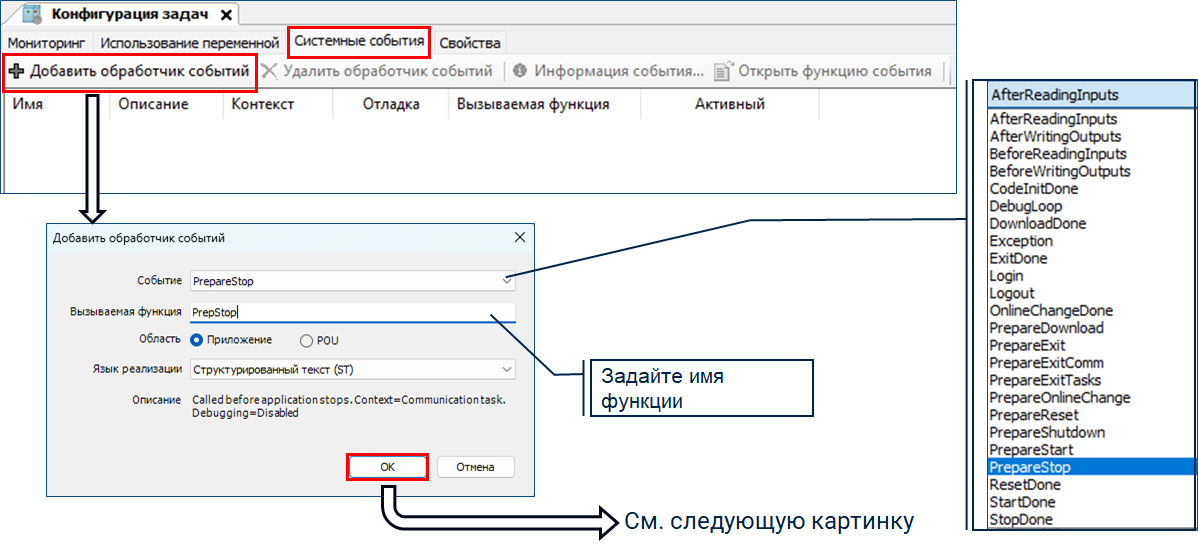Open the Свойства tab

470,43
